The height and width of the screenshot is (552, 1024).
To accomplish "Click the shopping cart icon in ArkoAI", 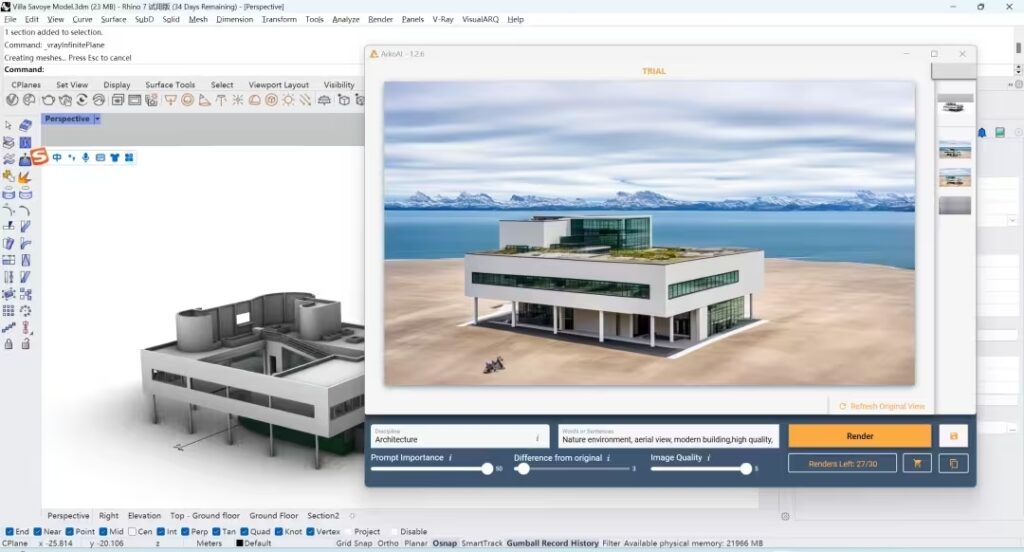I will coord(917,463).
